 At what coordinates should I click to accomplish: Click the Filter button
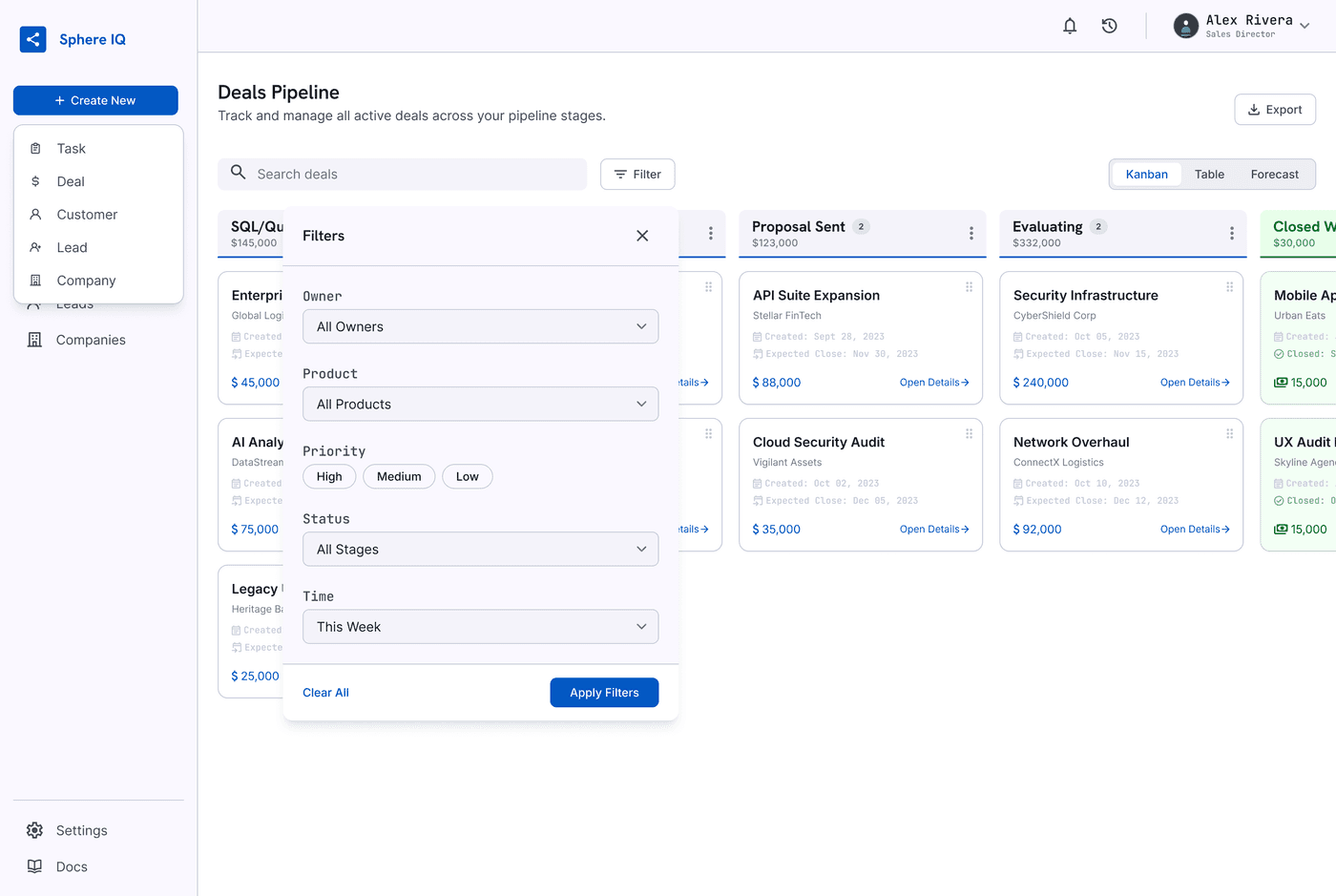point(637,175)
